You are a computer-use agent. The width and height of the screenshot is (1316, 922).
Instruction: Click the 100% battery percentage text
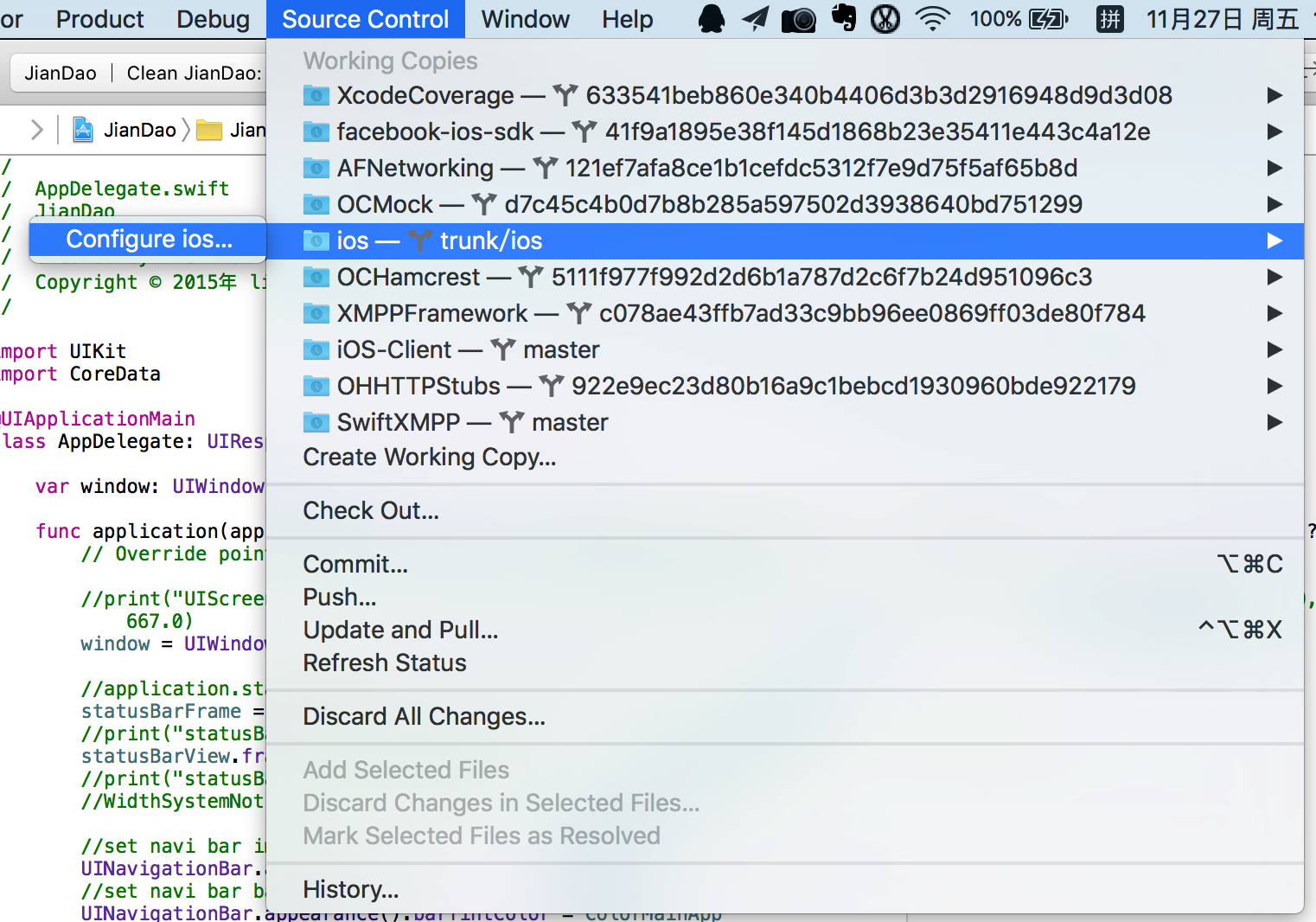click(x=995, y=19)
